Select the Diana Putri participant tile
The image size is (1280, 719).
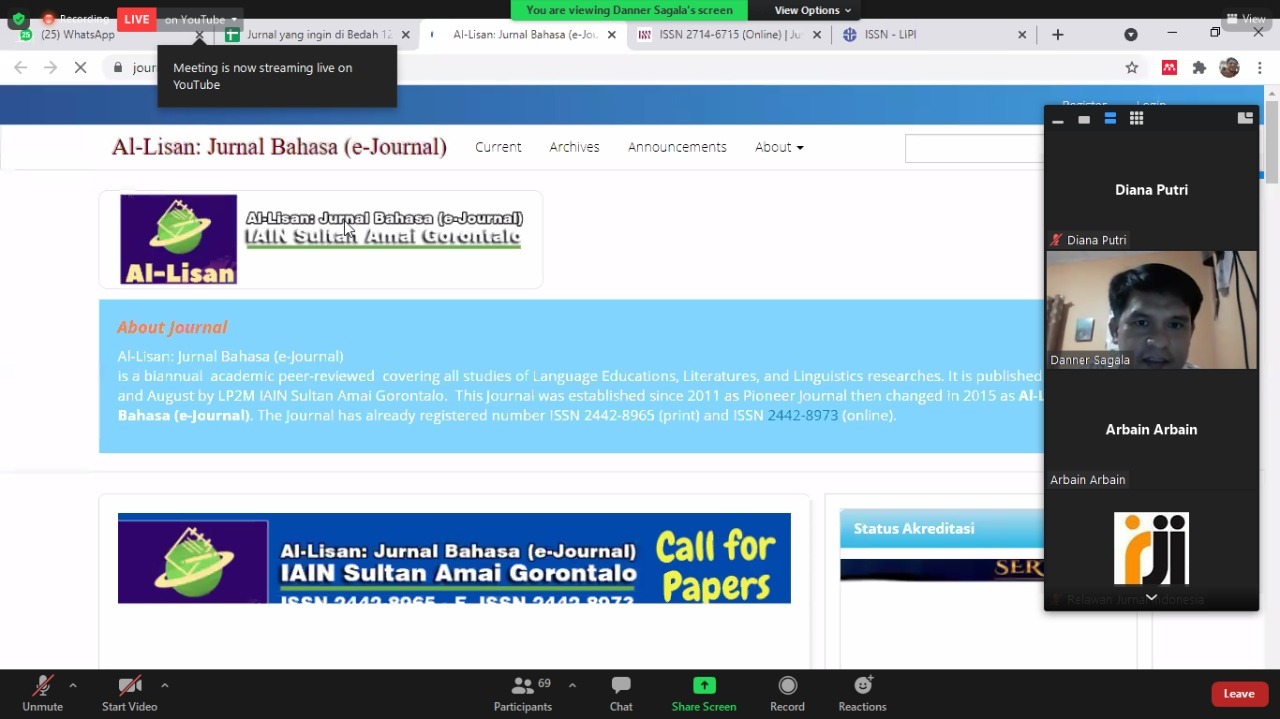[x=1151, y=190]
